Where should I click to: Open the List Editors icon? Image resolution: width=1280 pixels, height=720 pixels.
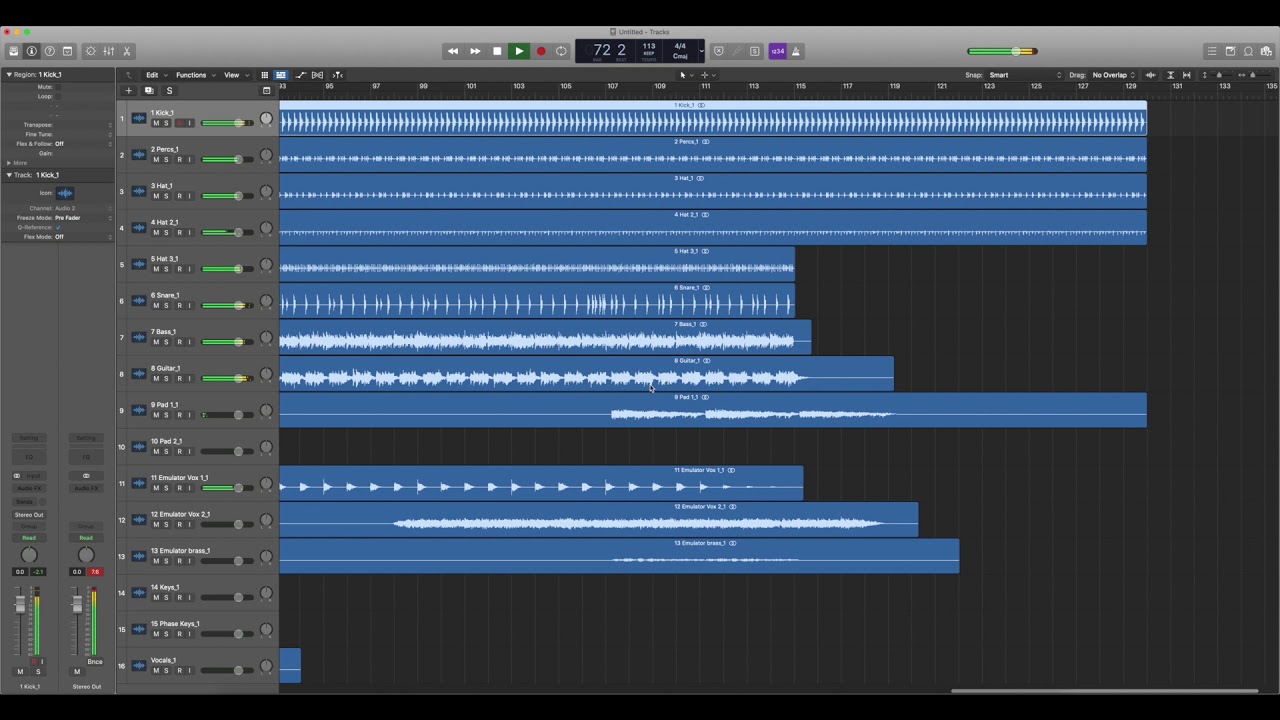(x=1212, y=51)
